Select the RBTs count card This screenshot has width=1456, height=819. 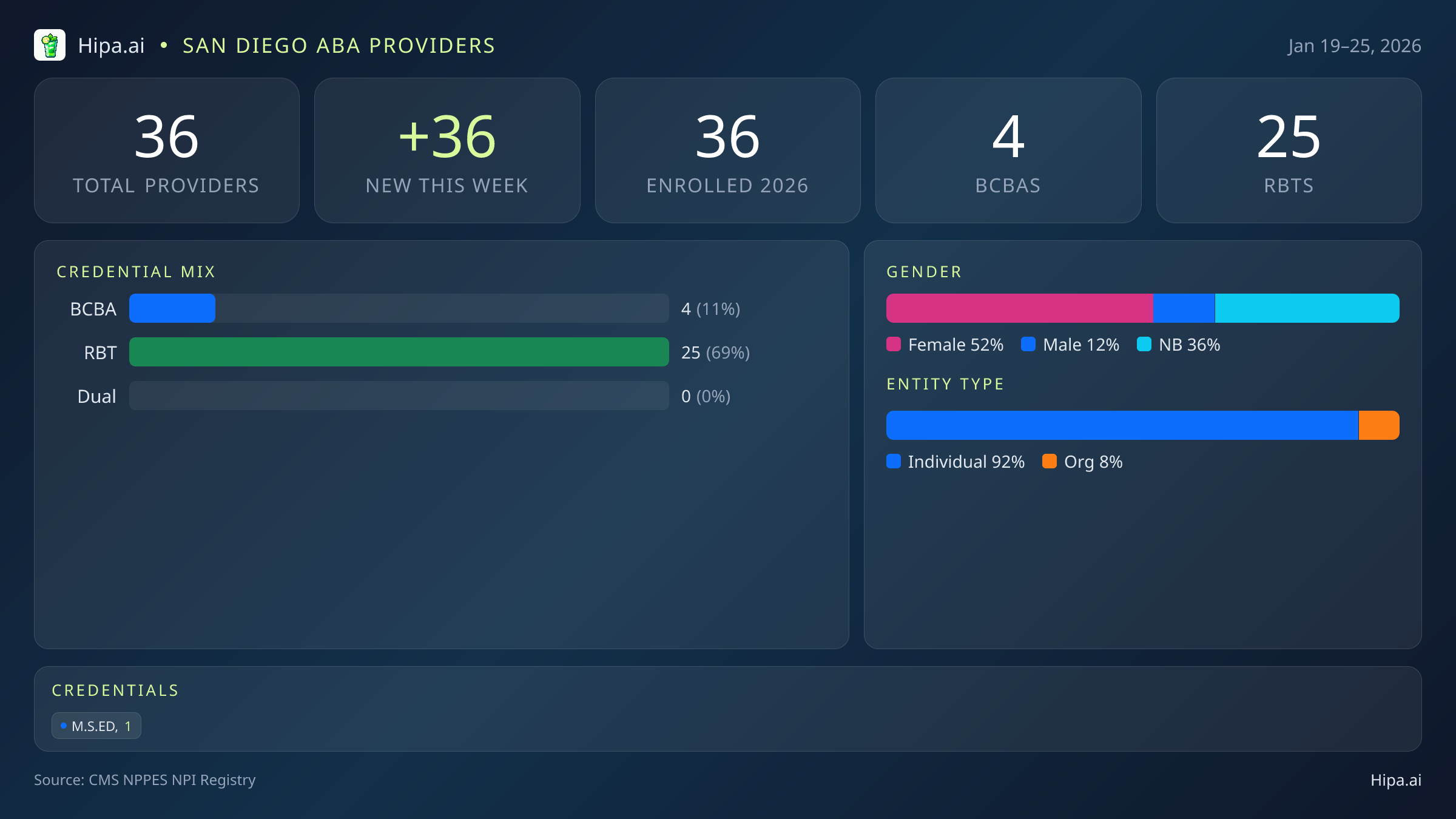[1289, 150]
